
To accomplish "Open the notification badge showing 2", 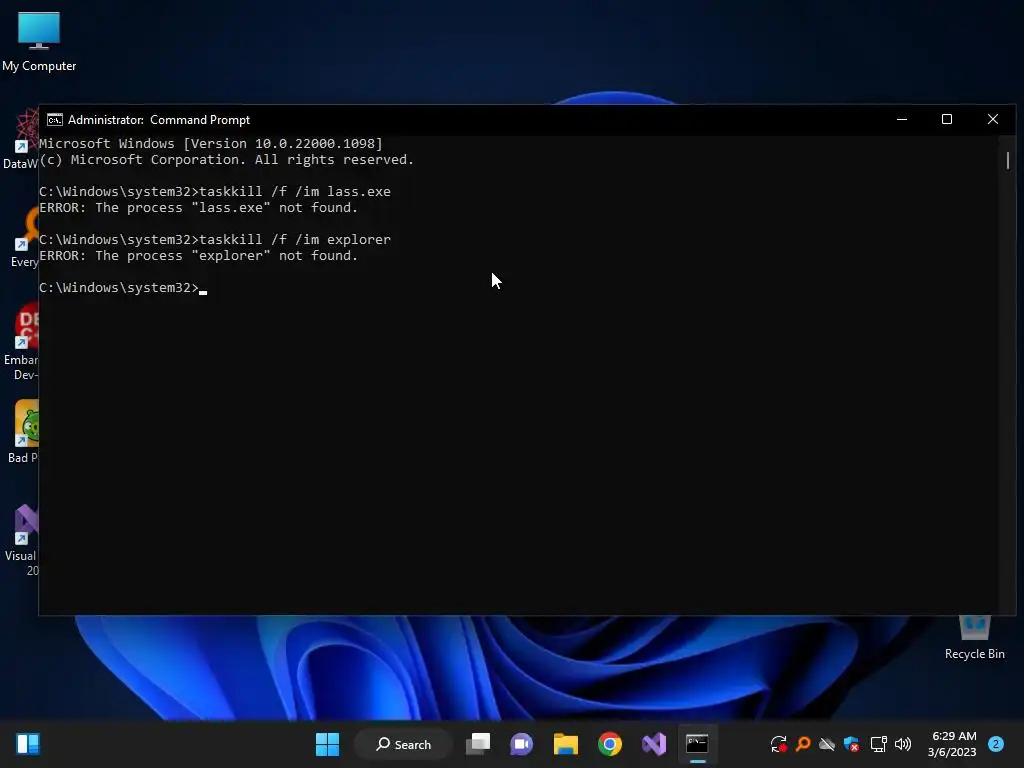I will (996, 744).
